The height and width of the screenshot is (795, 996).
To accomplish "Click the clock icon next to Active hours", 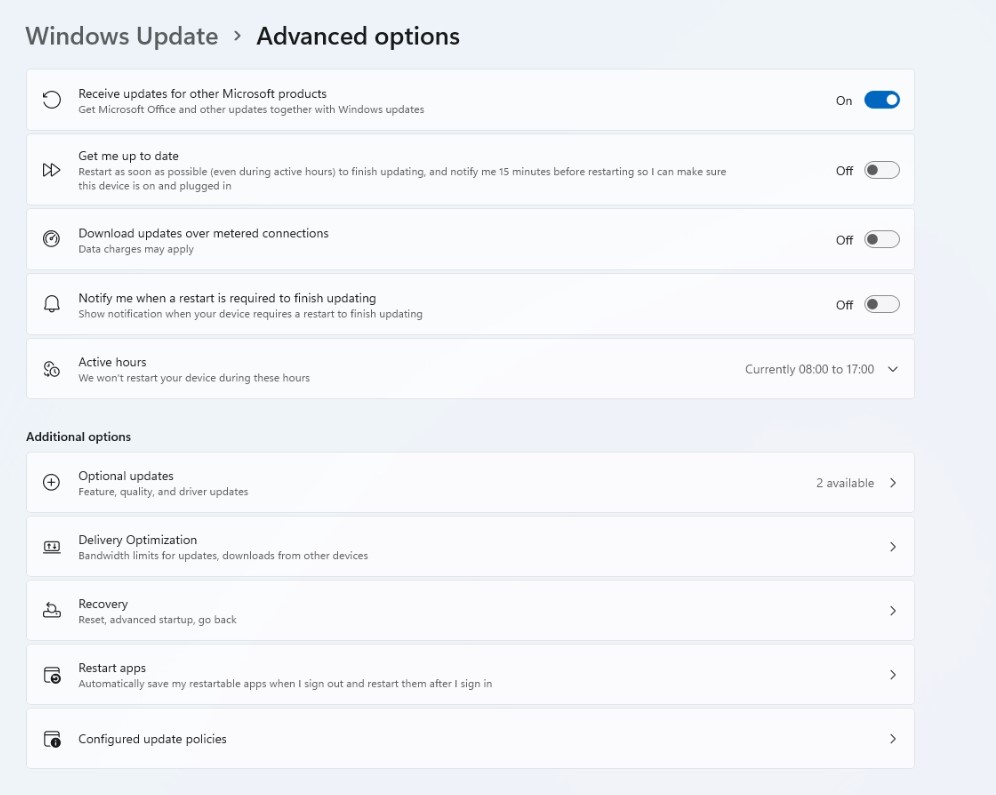I will coord(52,369).
